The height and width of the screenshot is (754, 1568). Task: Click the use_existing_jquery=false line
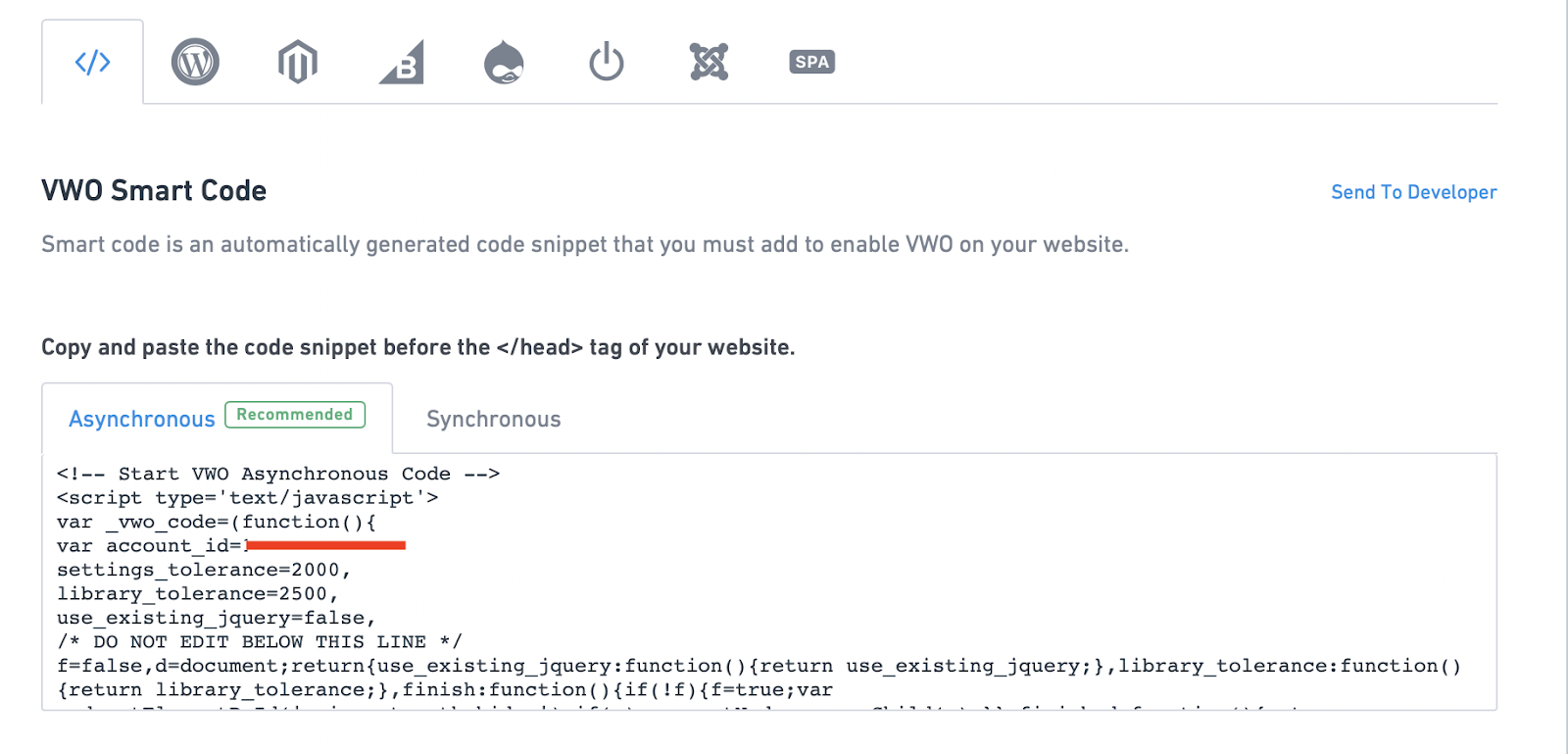(x=217, y=618)
